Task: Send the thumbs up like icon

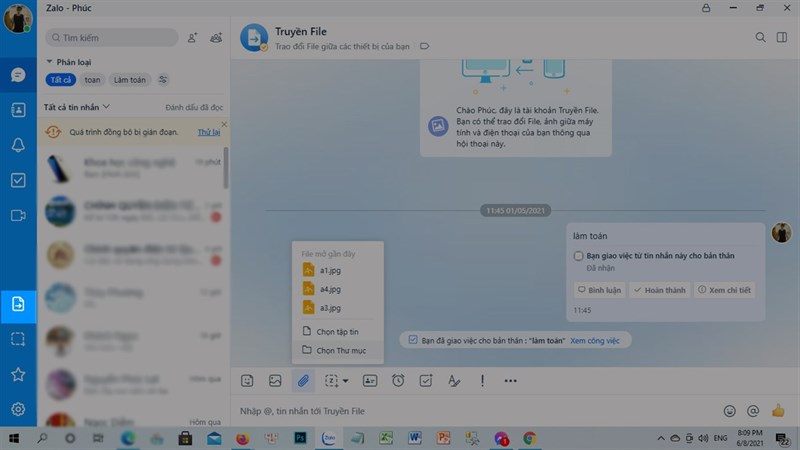Action: (x=778, y=411)
